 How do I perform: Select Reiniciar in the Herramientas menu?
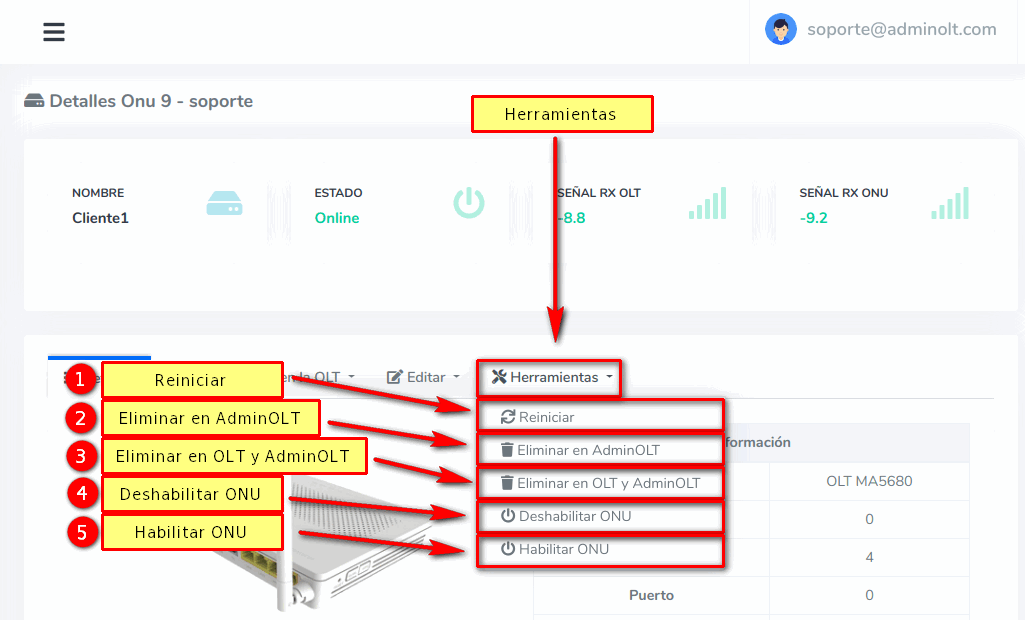(546, 417)
